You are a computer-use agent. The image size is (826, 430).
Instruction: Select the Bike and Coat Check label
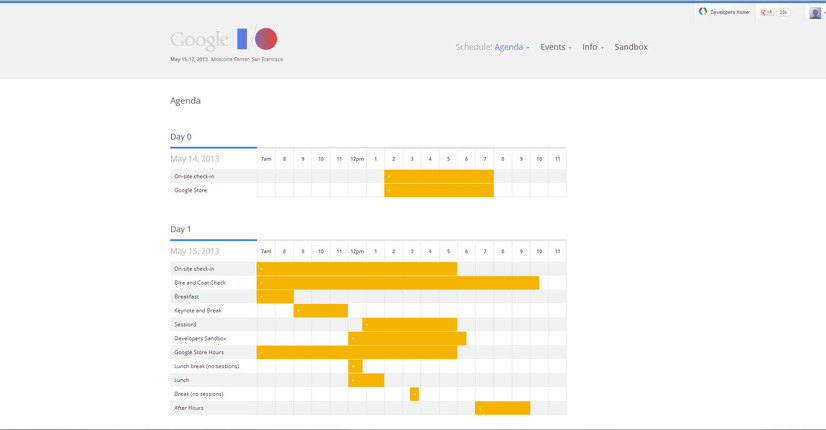coord(200,283)
